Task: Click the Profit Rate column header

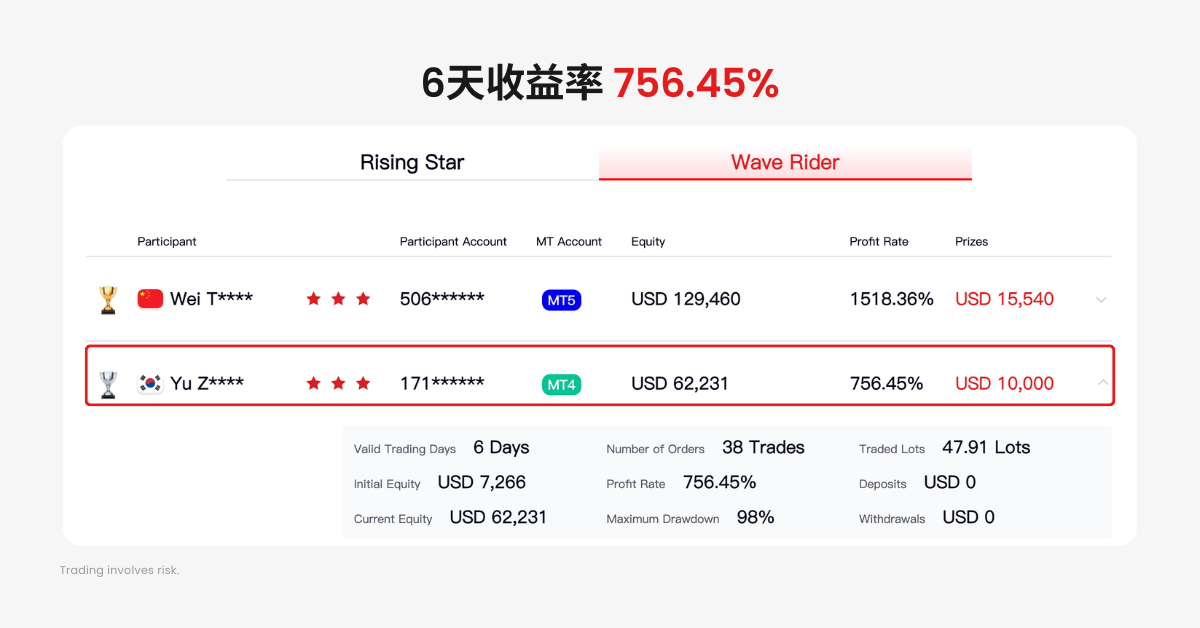Action: pos(878,242)
